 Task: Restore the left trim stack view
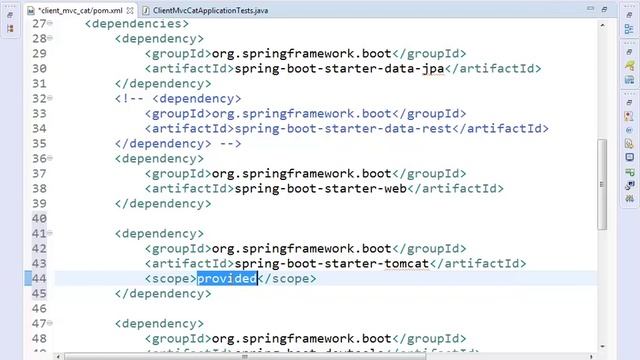click(x=10, y=15)
